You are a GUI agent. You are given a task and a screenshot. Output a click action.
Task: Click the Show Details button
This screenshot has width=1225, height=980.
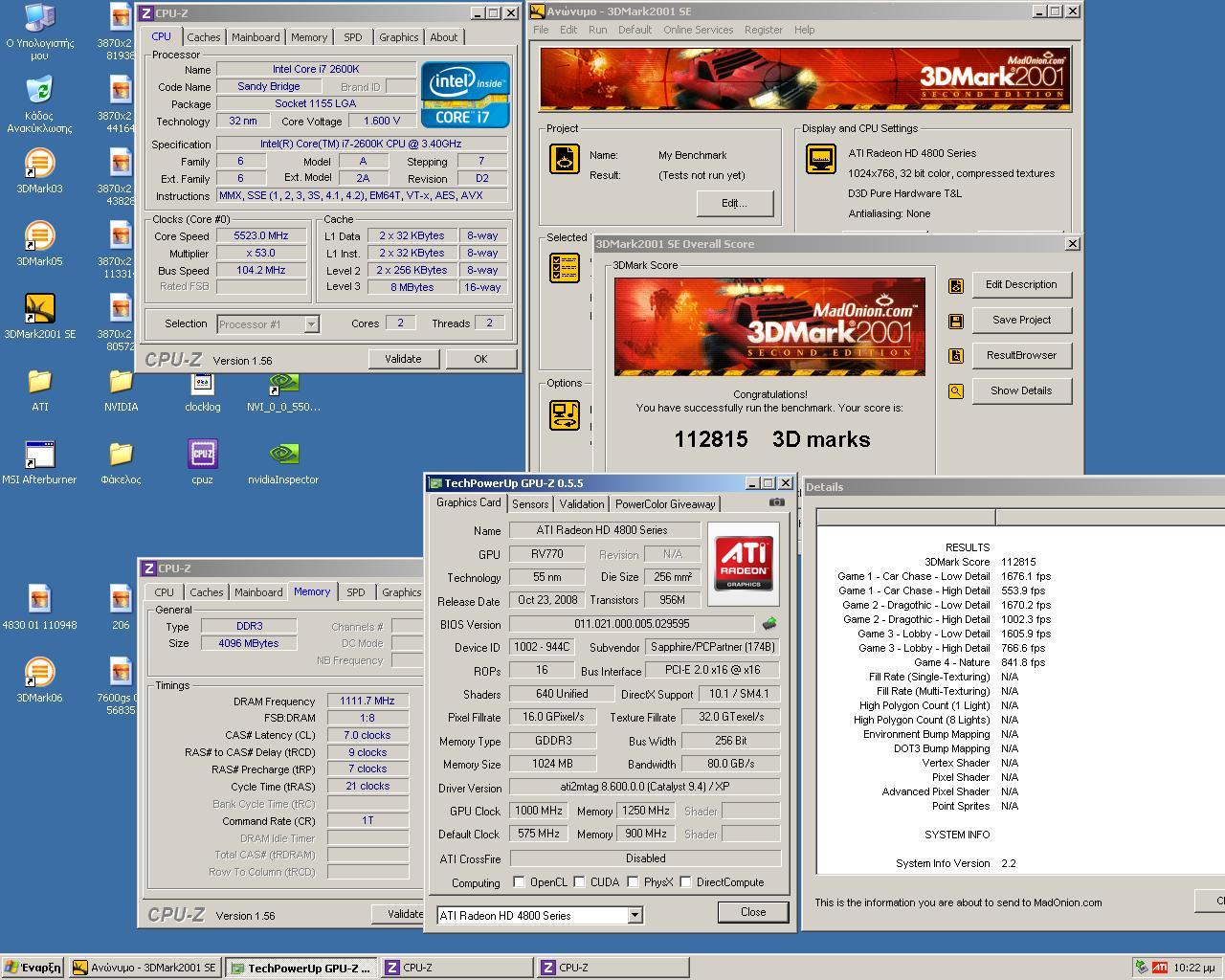[1021, 390]
